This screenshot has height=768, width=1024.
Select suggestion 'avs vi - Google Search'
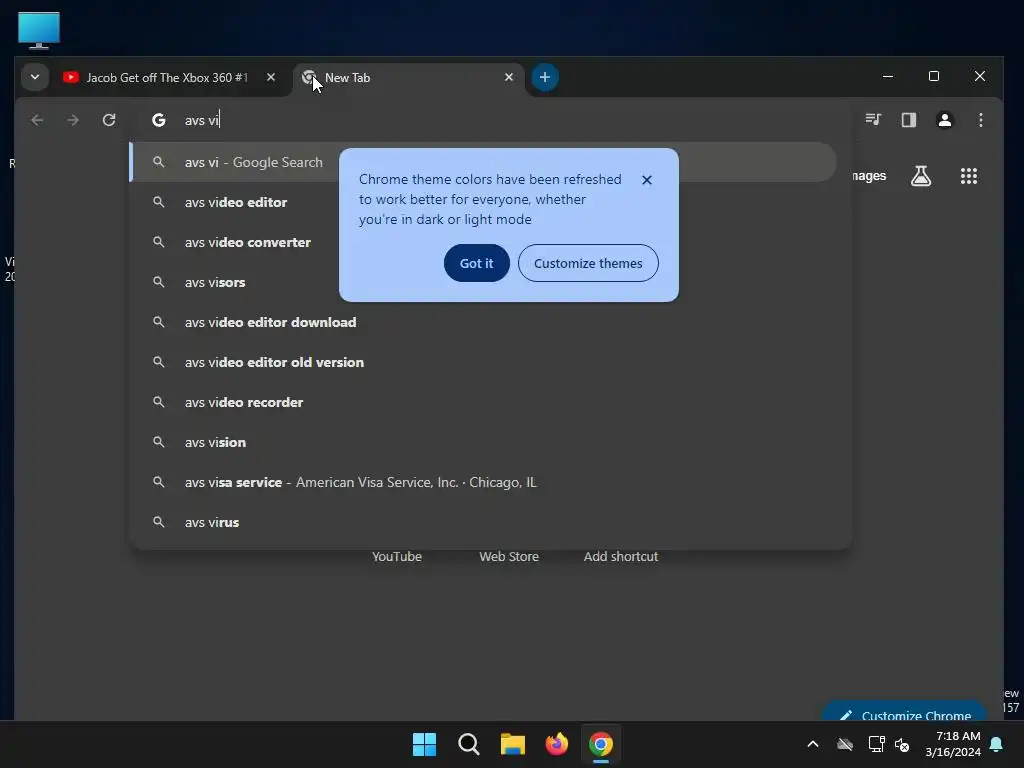483,162
